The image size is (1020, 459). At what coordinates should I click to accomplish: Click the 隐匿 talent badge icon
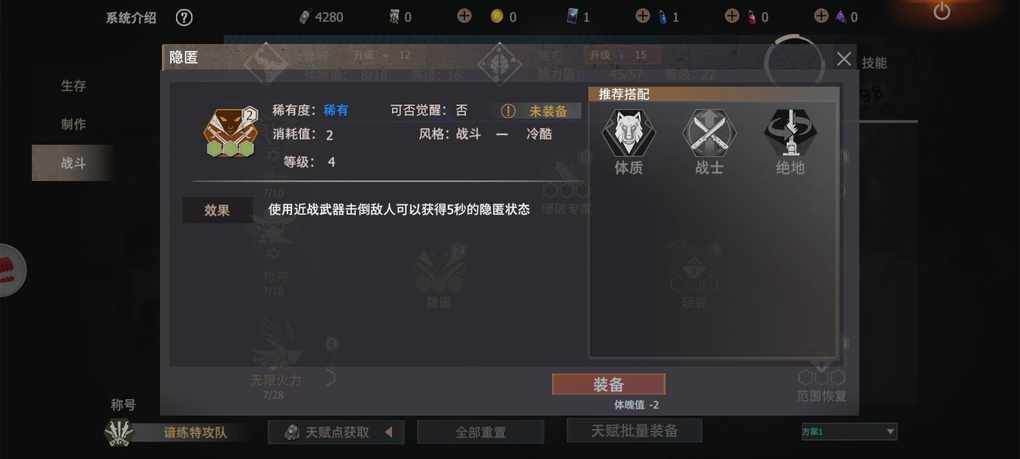(230, 133)
